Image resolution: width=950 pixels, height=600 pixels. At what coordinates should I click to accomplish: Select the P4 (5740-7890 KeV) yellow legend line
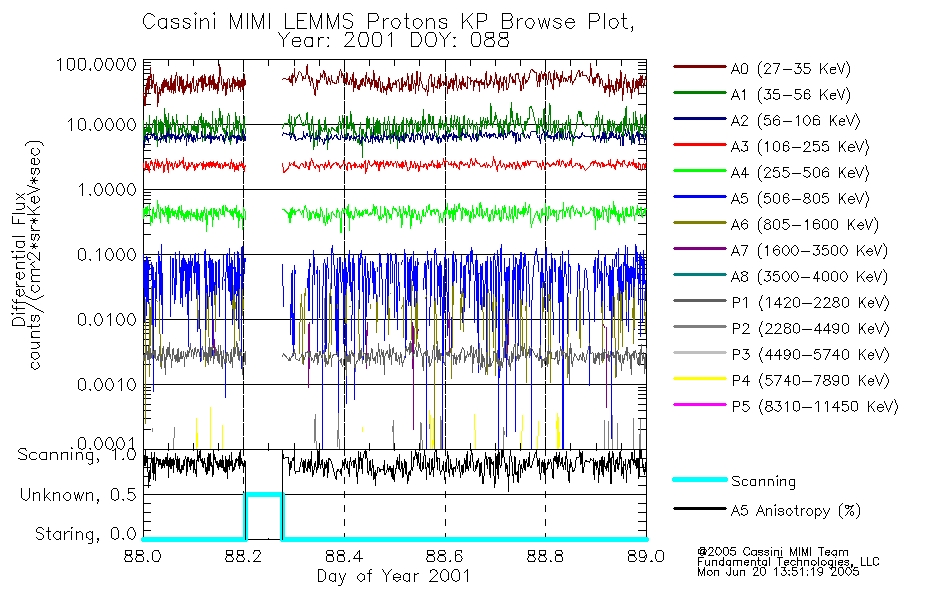(x=699, y=379)
